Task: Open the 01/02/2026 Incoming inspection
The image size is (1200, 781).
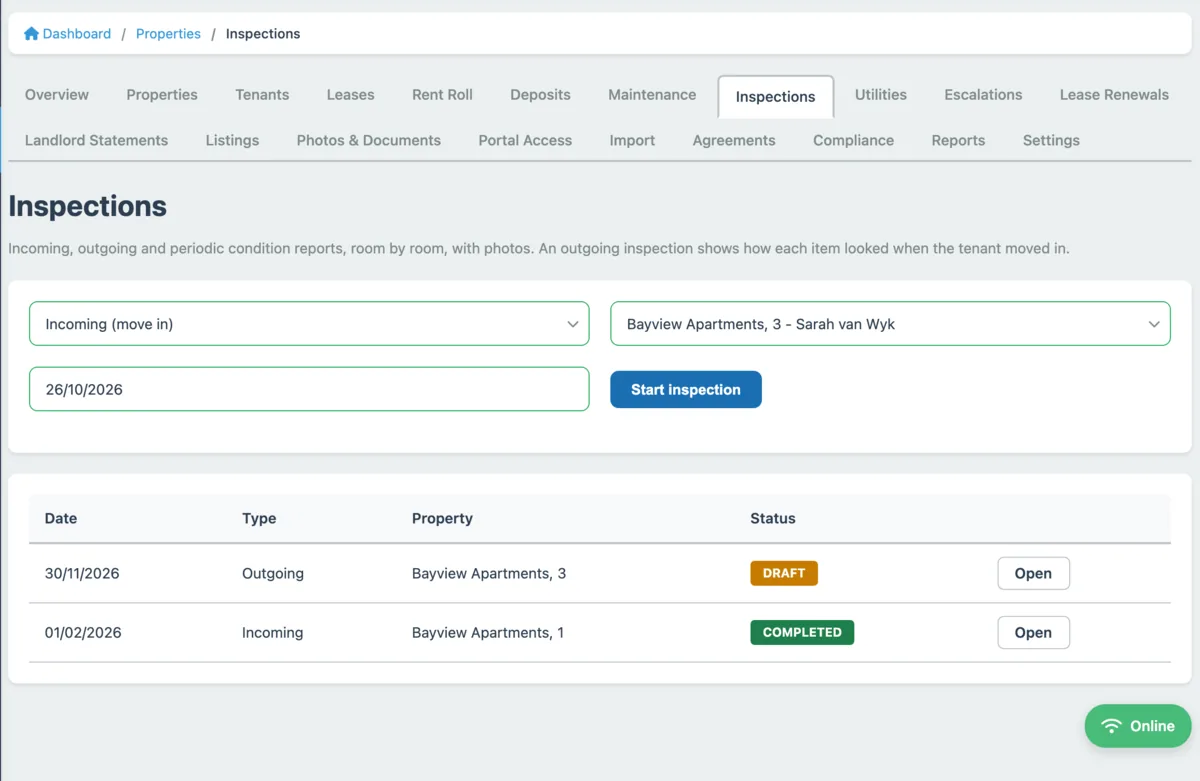Action: pyautogui.click(x=1033, y=633)
